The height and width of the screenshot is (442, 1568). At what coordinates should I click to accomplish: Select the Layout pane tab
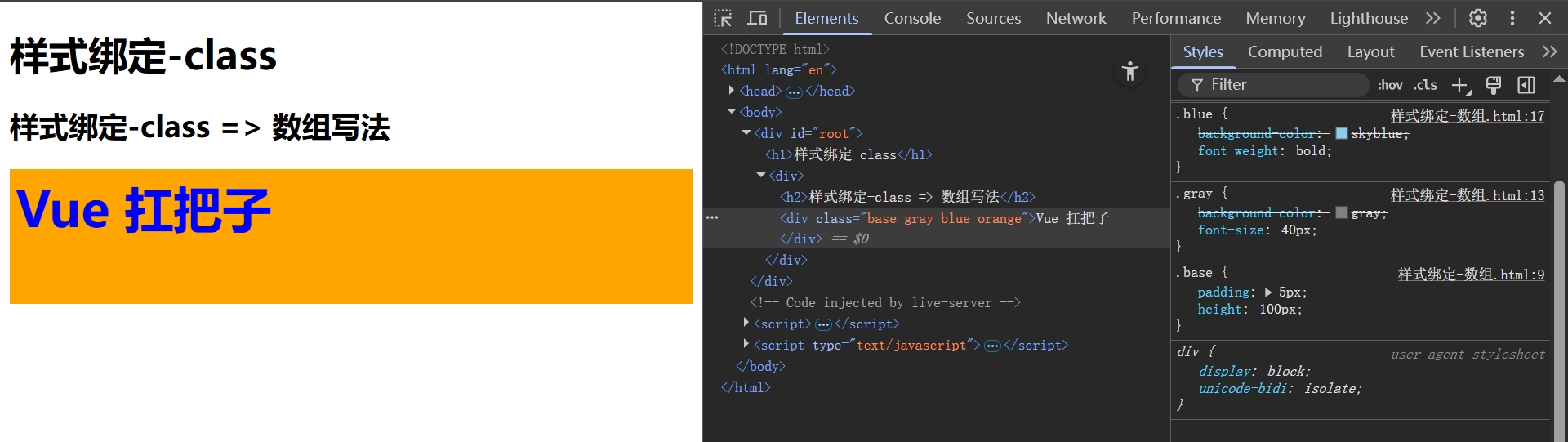(1370, 51)
